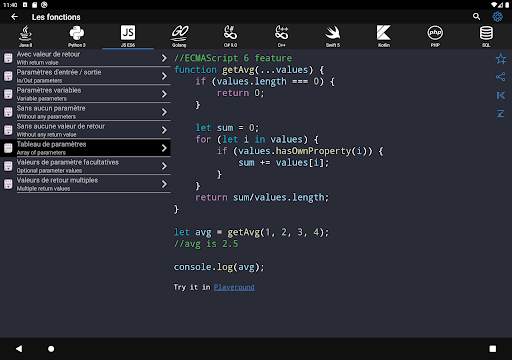Screen dimensions: 512x360
Task: Select 'Valeurs de paramètre facultatives' entry
Action: 85,166
